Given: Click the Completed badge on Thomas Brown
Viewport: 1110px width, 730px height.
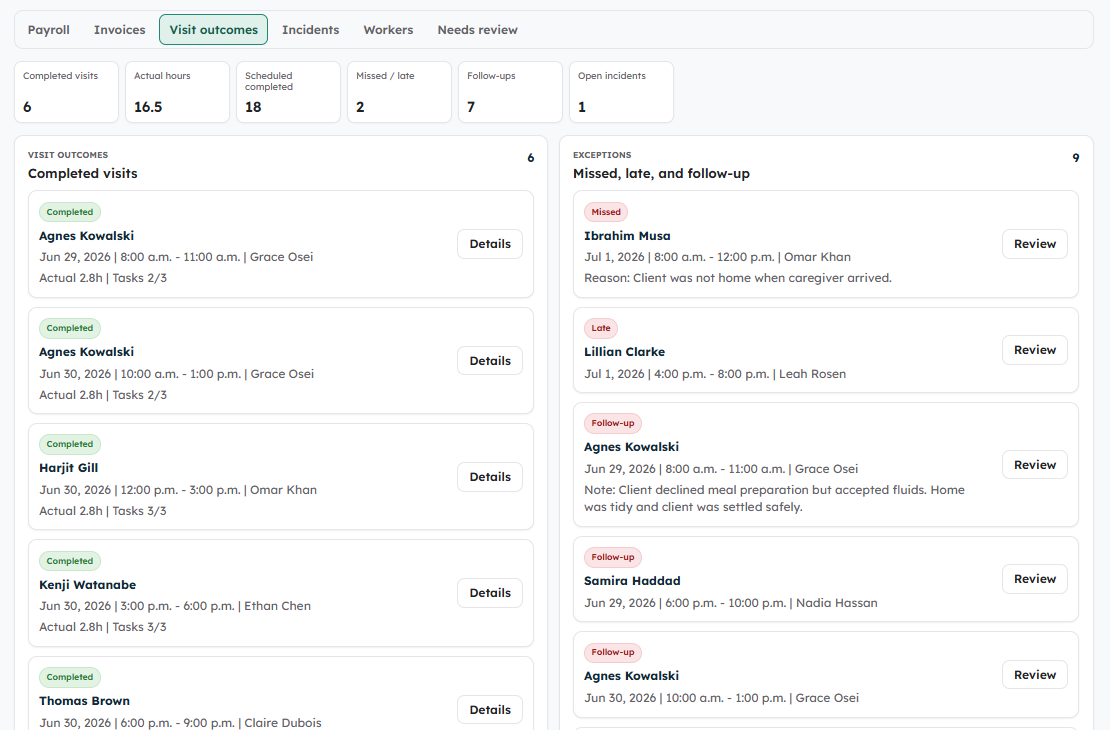Looking at the screenshot, I should [x=70, y=677].
